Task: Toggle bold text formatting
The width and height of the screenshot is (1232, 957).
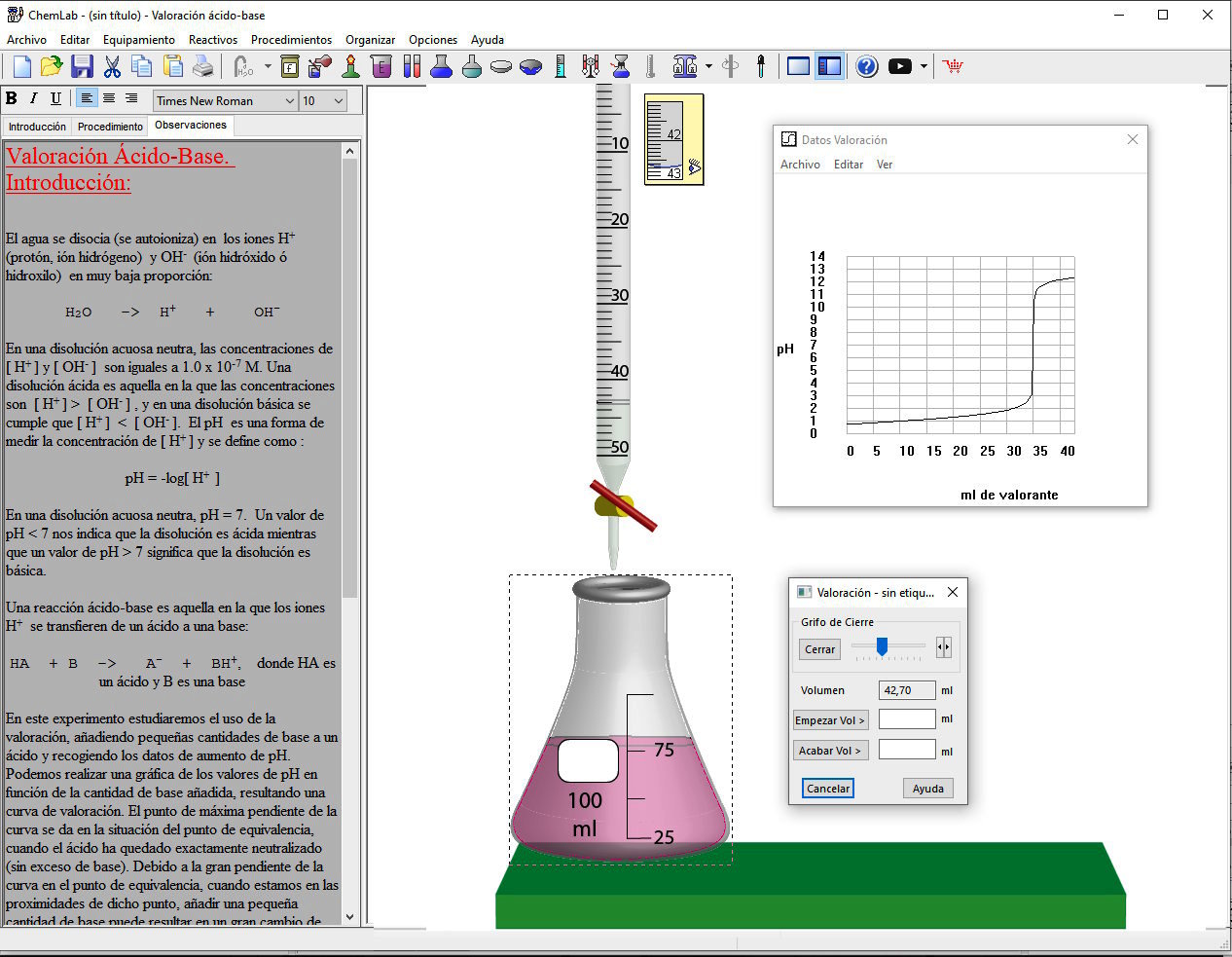Action: tap(12, 98)
